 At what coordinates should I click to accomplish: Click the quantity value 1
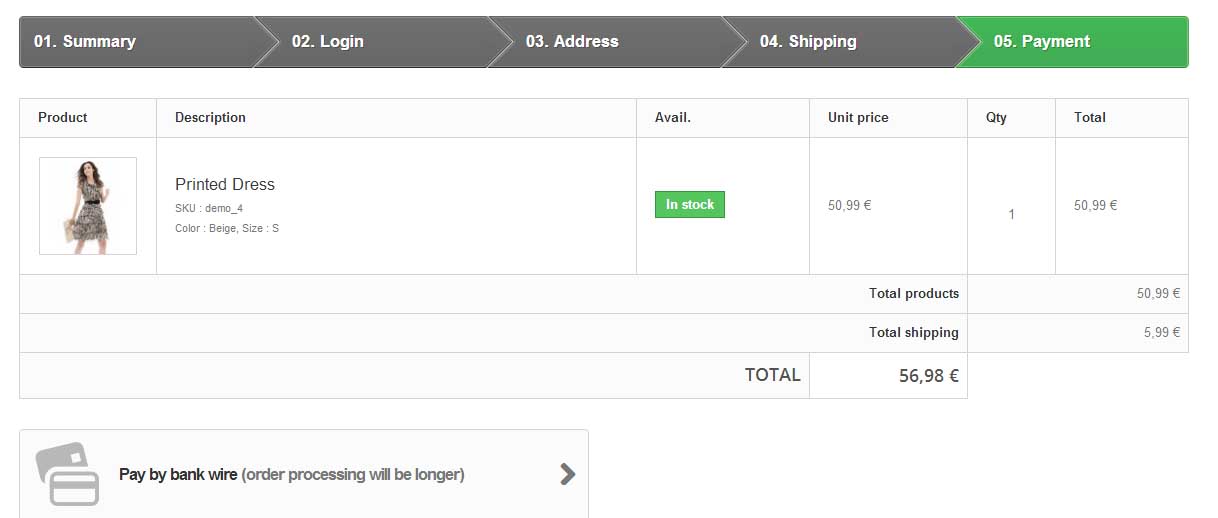1011,214
